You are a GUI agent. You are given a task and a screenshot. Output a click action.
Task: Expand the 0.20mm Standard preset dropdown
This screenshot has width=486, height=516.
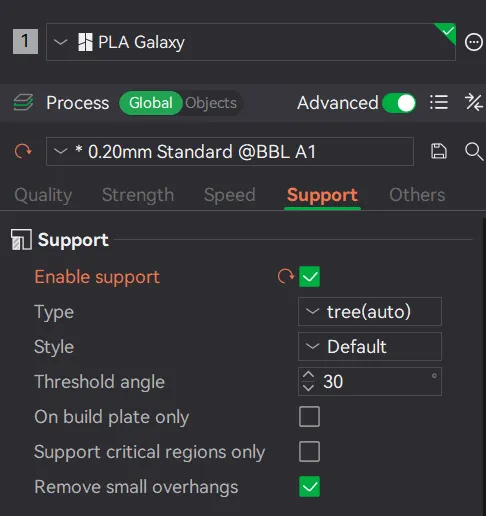click(x=230, y=151)
